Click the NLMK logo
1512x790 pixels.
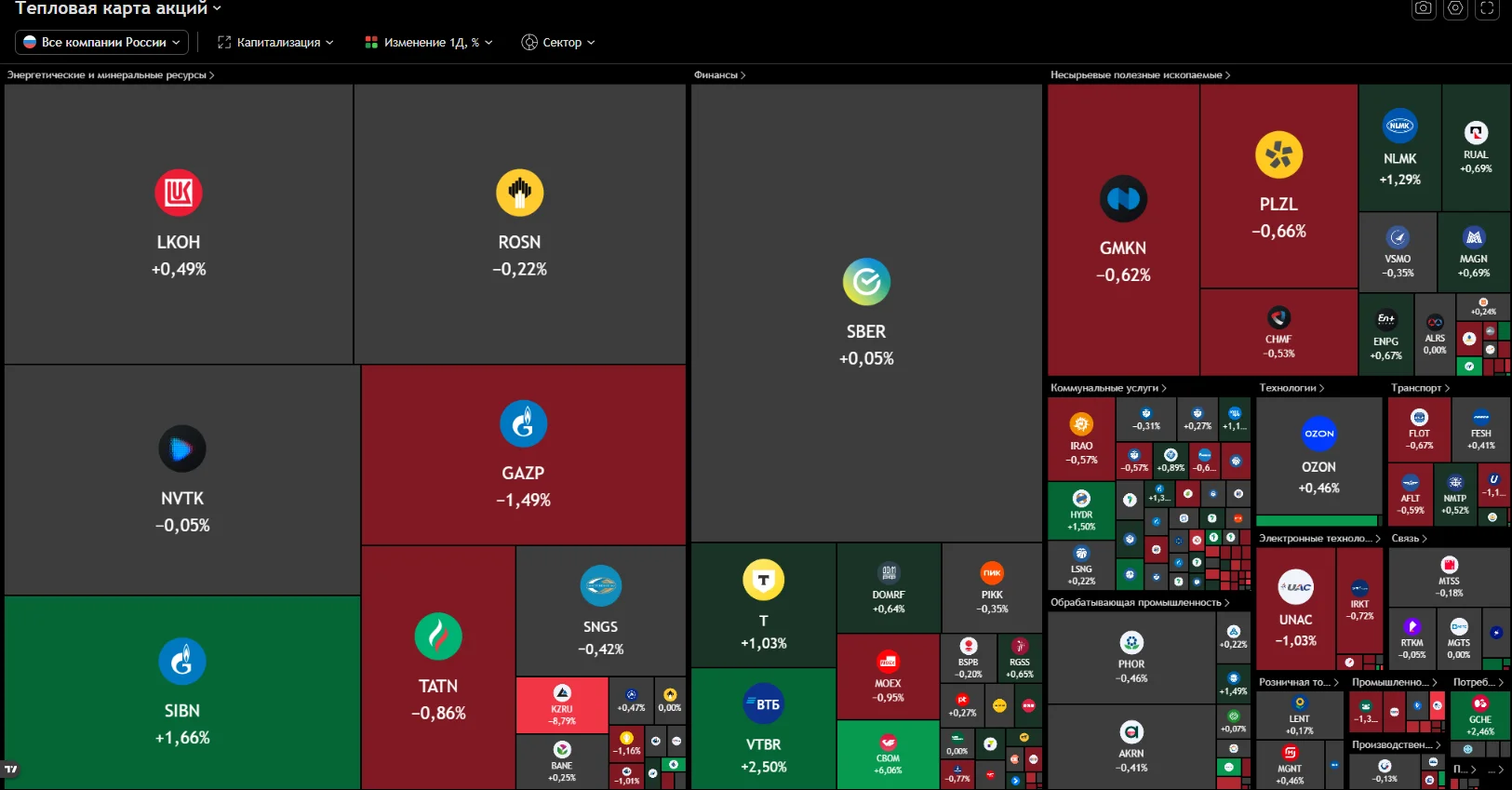(x=1399, y=126)
